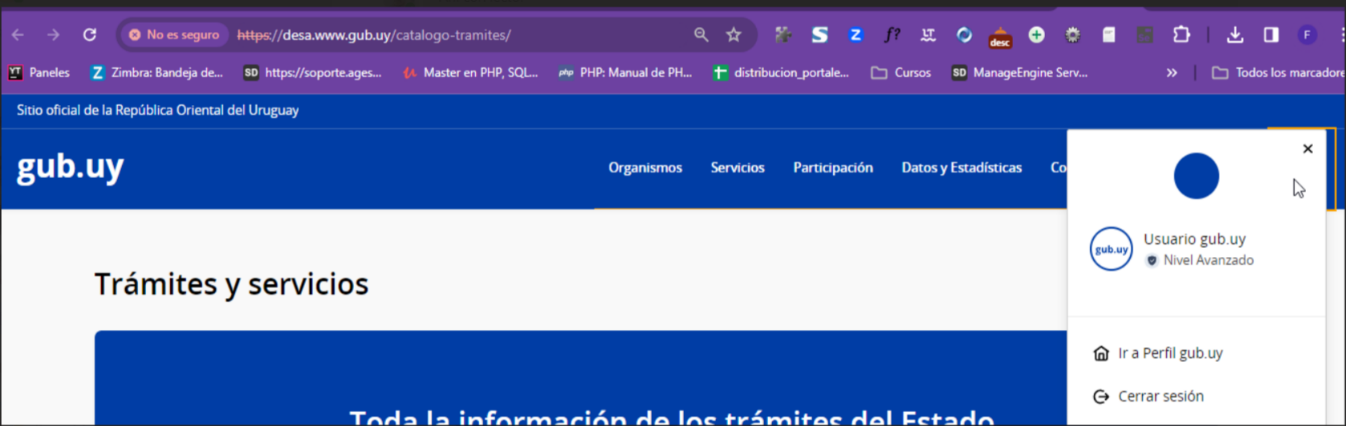This screenshot has width=1346, height=426.
Task: Reload the current page
Action: coord(89,35)
